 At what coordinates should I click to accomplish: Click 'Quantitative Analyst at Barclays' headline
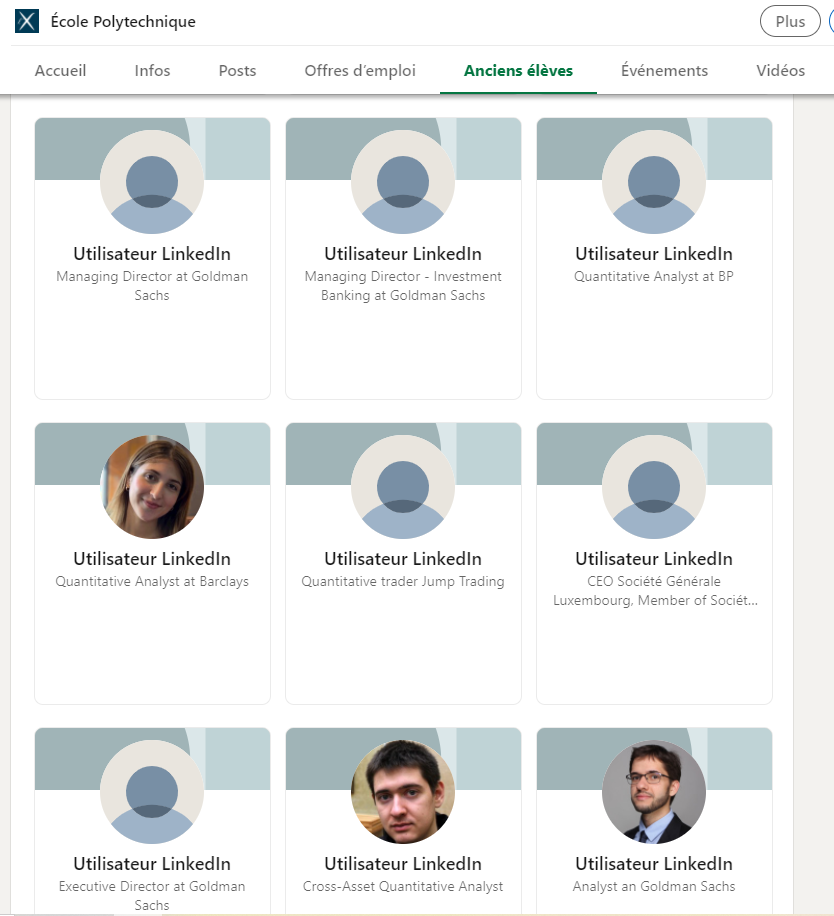click(152, 581)
